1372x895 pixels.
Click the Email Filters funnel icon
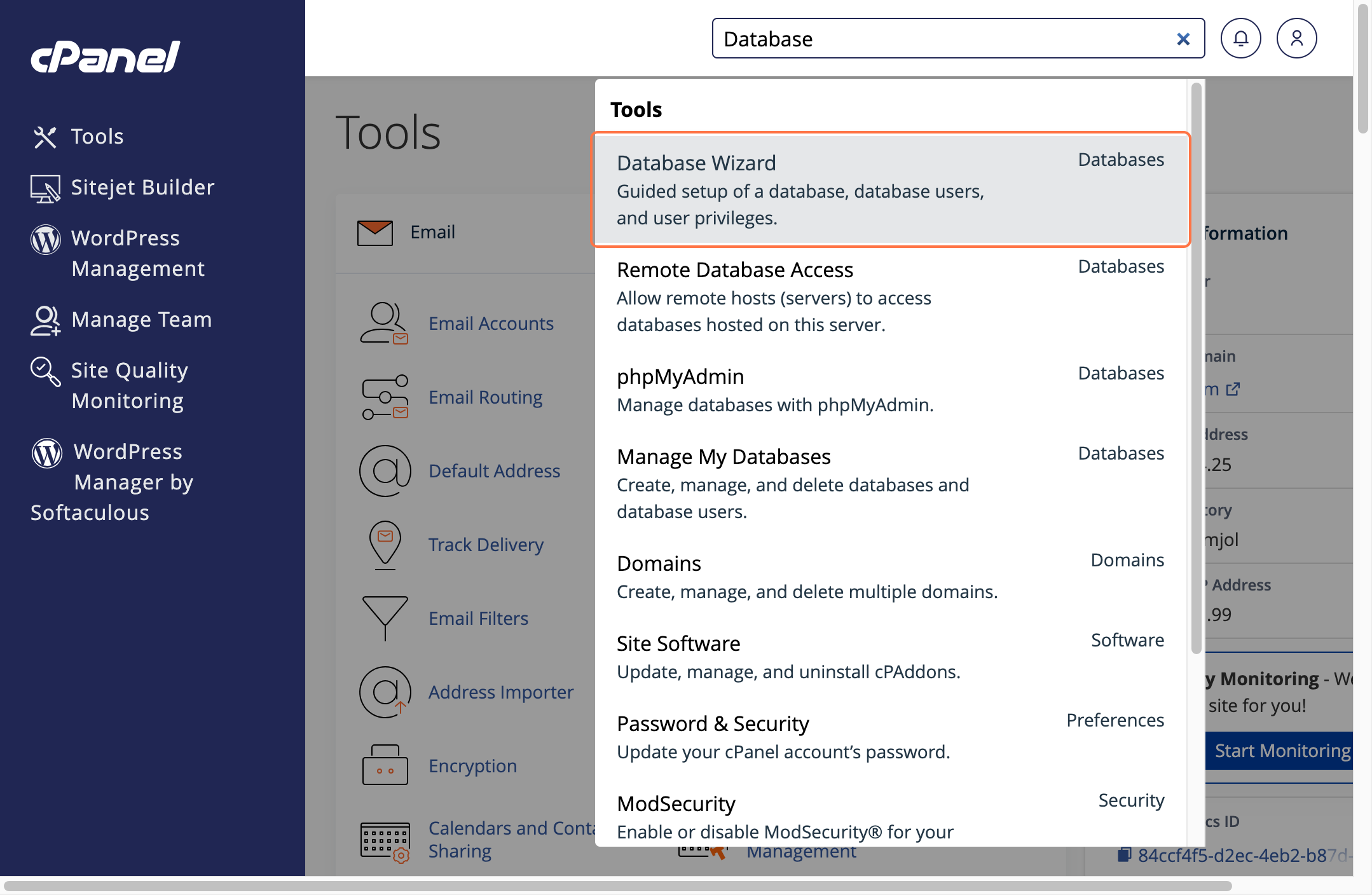pyautogui.click(x=385, y=618)
